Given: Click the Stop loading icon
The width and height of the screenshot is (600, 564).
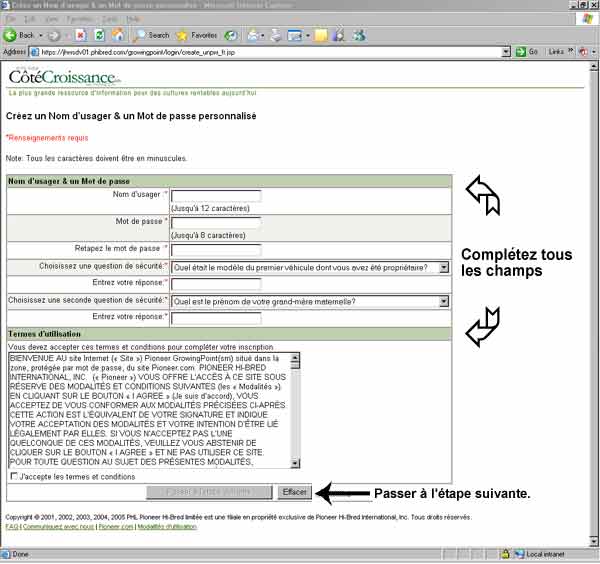Looking at the screenshot, I should click(x=80, y=35).
